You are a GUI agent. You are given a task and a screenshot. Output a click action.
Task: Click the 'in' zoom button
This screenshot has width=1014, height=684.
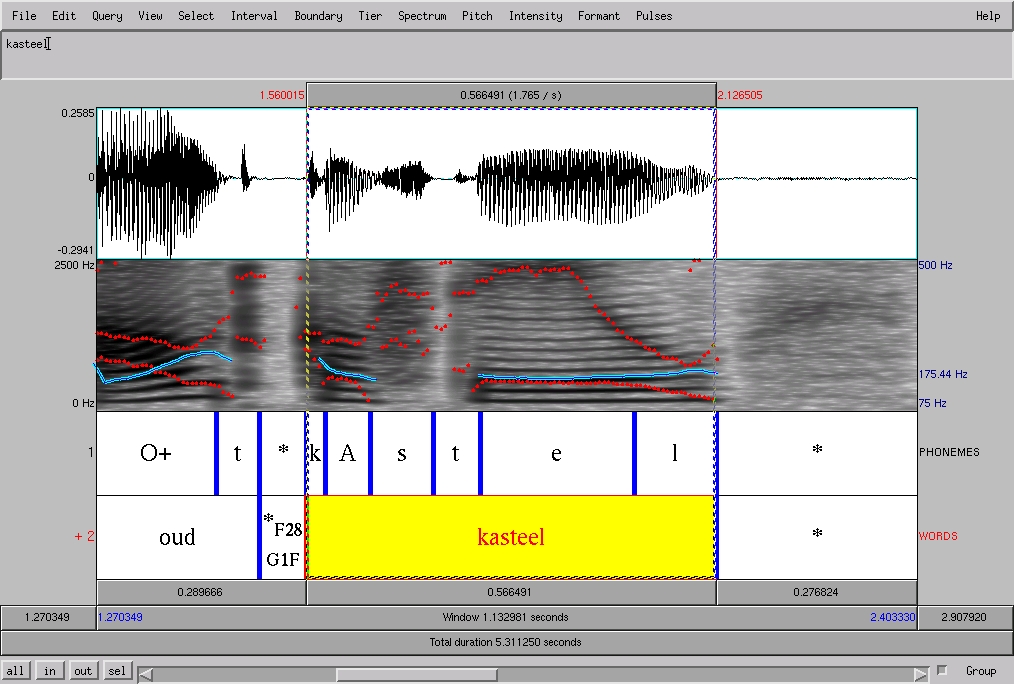(50, 670)
